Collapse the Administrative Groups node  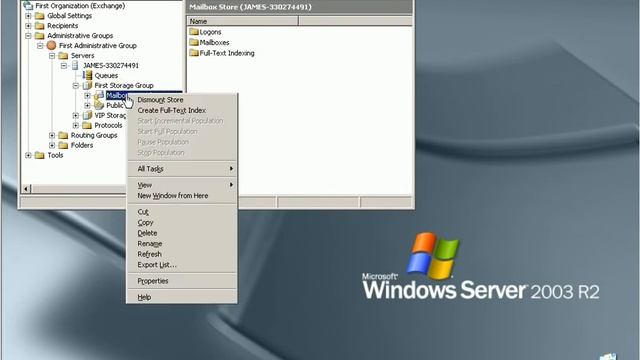click(28, 36)
